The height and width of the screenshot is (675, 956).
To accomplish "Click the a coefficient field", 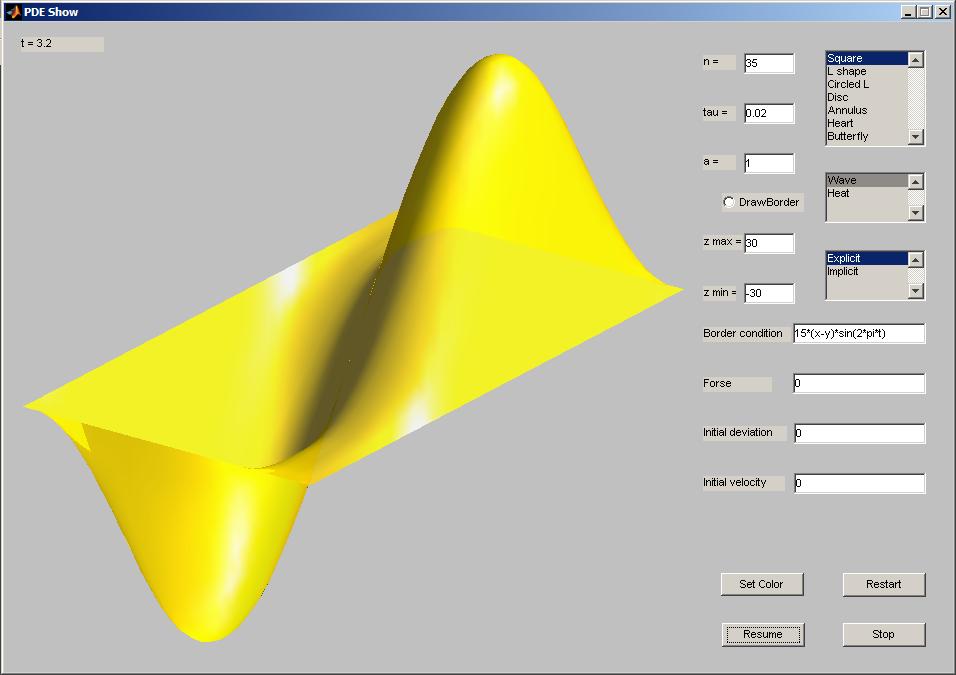I will (x=769, y=163).
